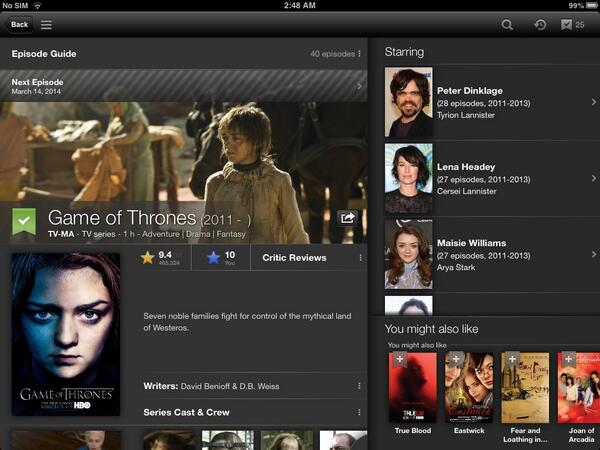Click the 'Arya Stark' character name
This screenshot has height=450, width=600.
pos(456,267)
